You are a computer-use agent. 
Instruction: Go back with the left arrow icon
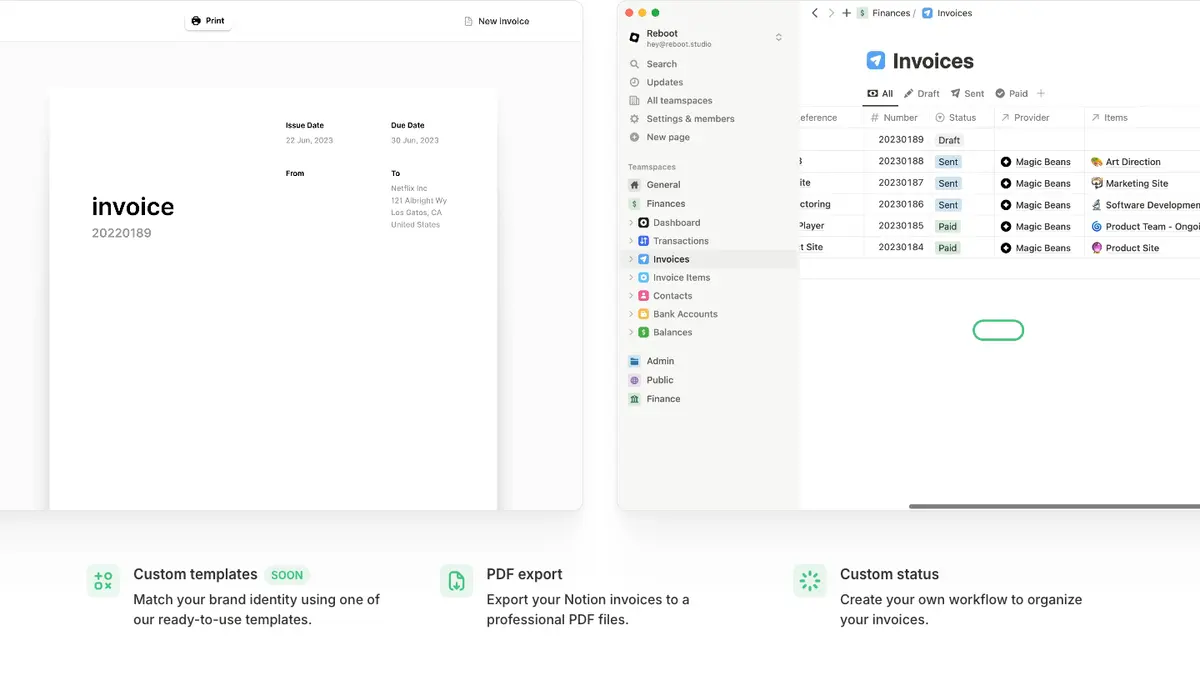pos(815,13)
